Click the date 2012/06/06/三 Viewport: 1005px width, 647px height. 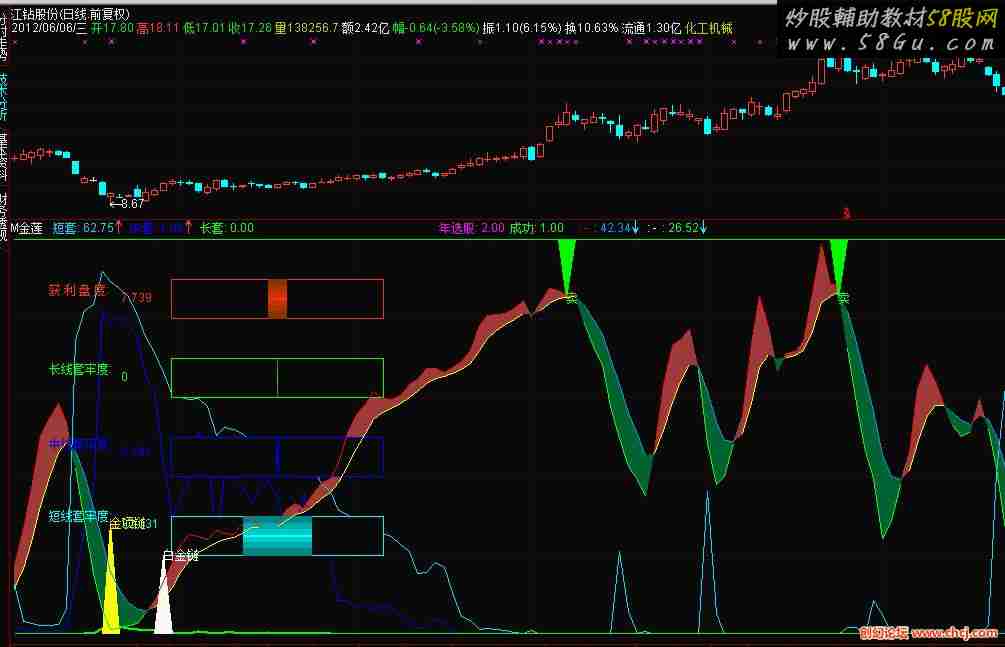[x=49, y=28]
